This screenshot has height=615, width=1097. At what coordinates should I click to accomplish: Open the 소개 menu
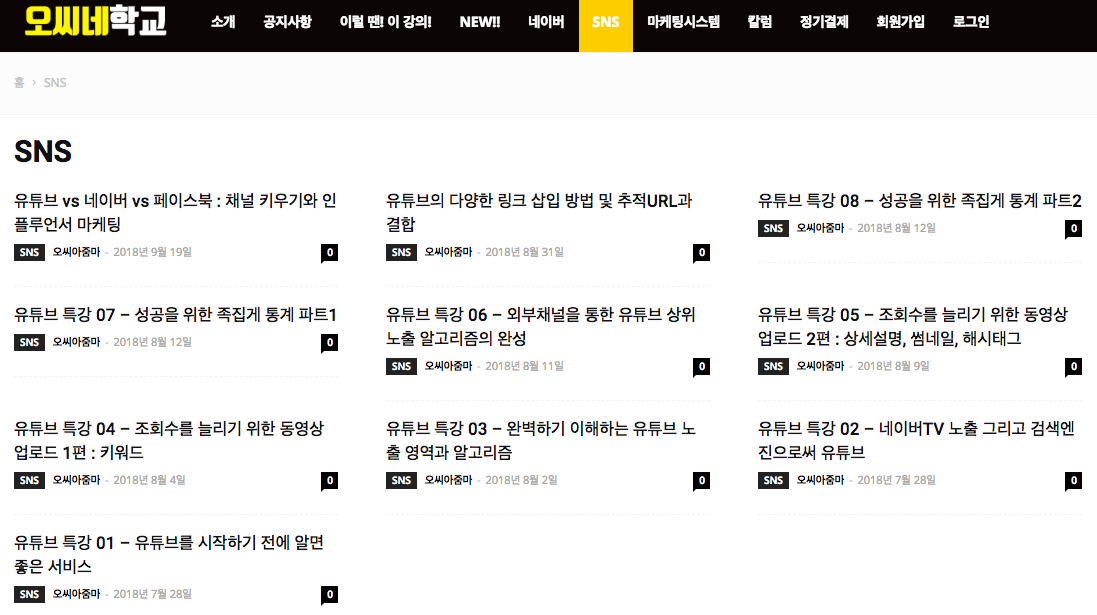pyautogui.click(x=223, y=22)
